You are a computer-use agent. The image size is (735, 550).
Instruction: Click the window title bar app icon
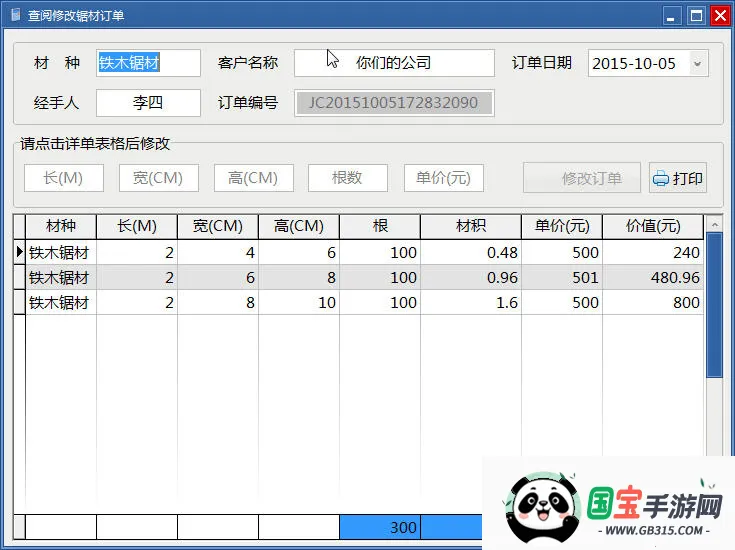(15, 15)
